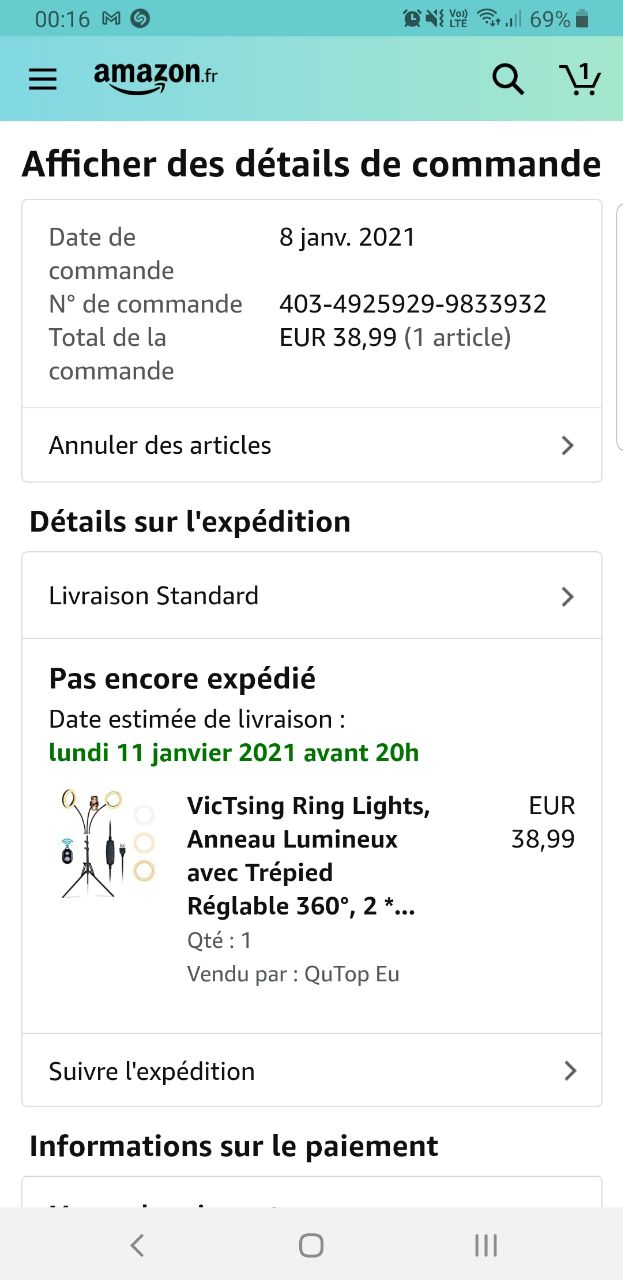This screenshot has width=623, height=1280.
Task: Tap the order number 403-4925929-9833932
Action: pyautogui.click(x=413, y=304)
